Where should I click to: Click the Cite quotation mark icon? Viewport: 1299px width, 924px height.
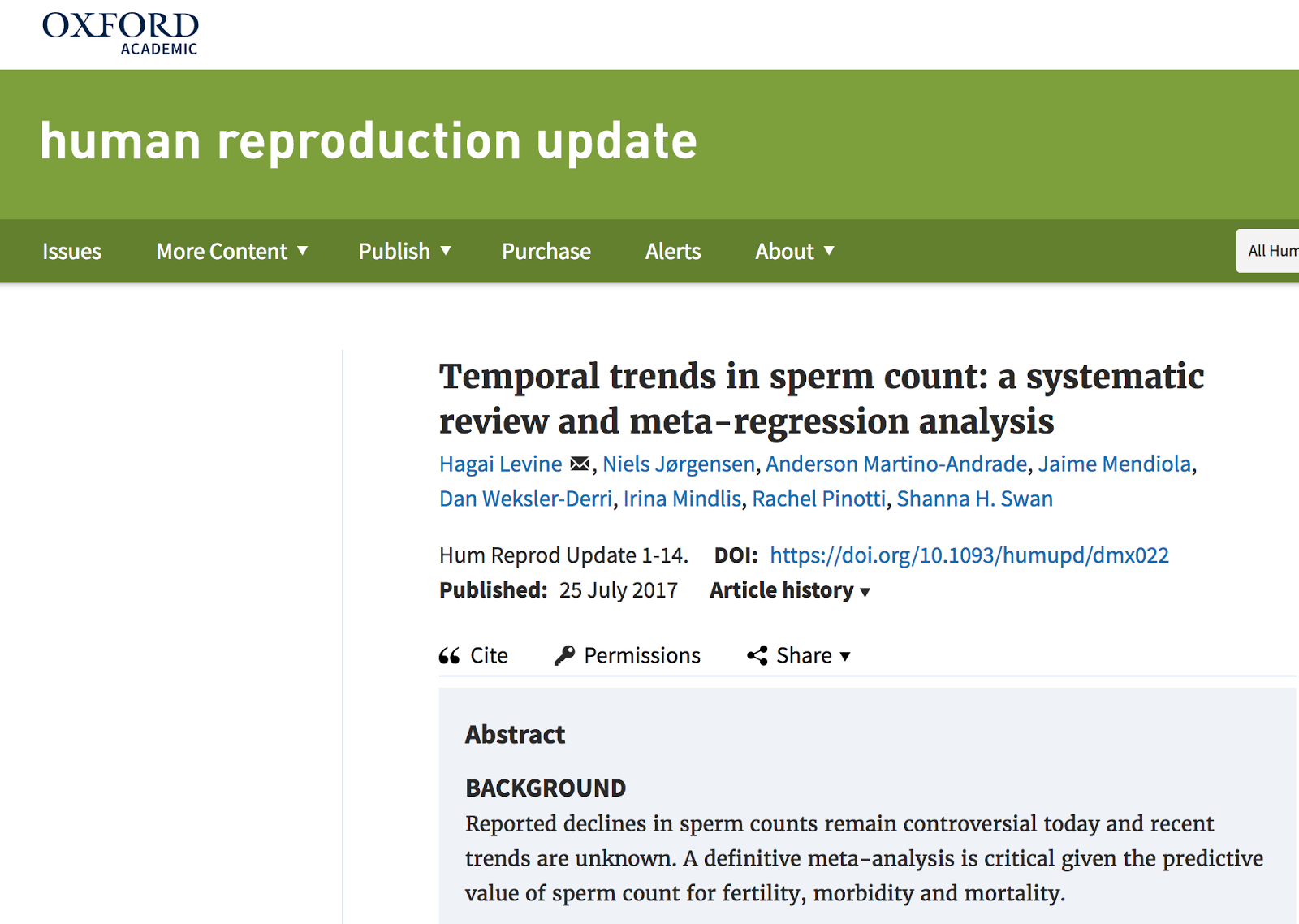tap(449, 656)
